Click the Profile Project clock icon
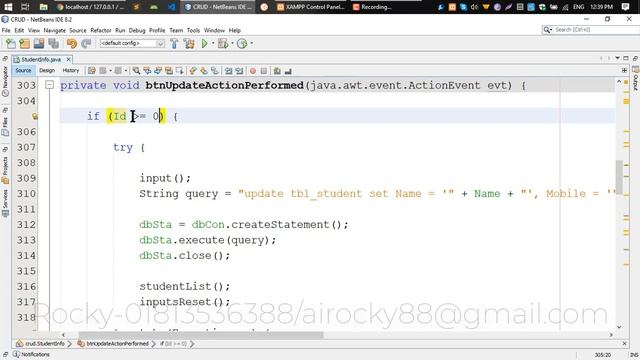640x360 pixels. coord(242,43)
